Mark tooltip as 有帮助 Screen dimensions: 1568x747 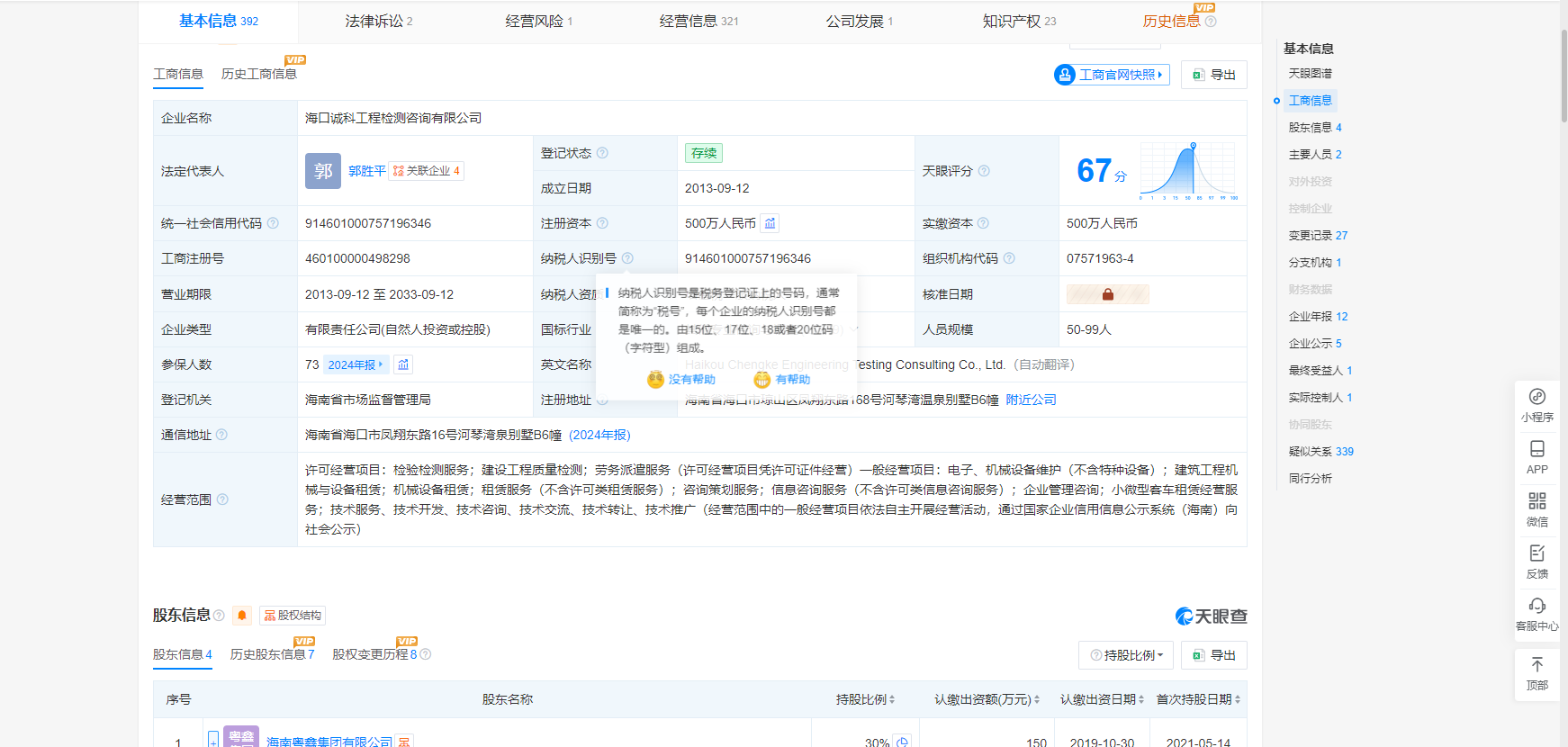click(x=782, y=380)
